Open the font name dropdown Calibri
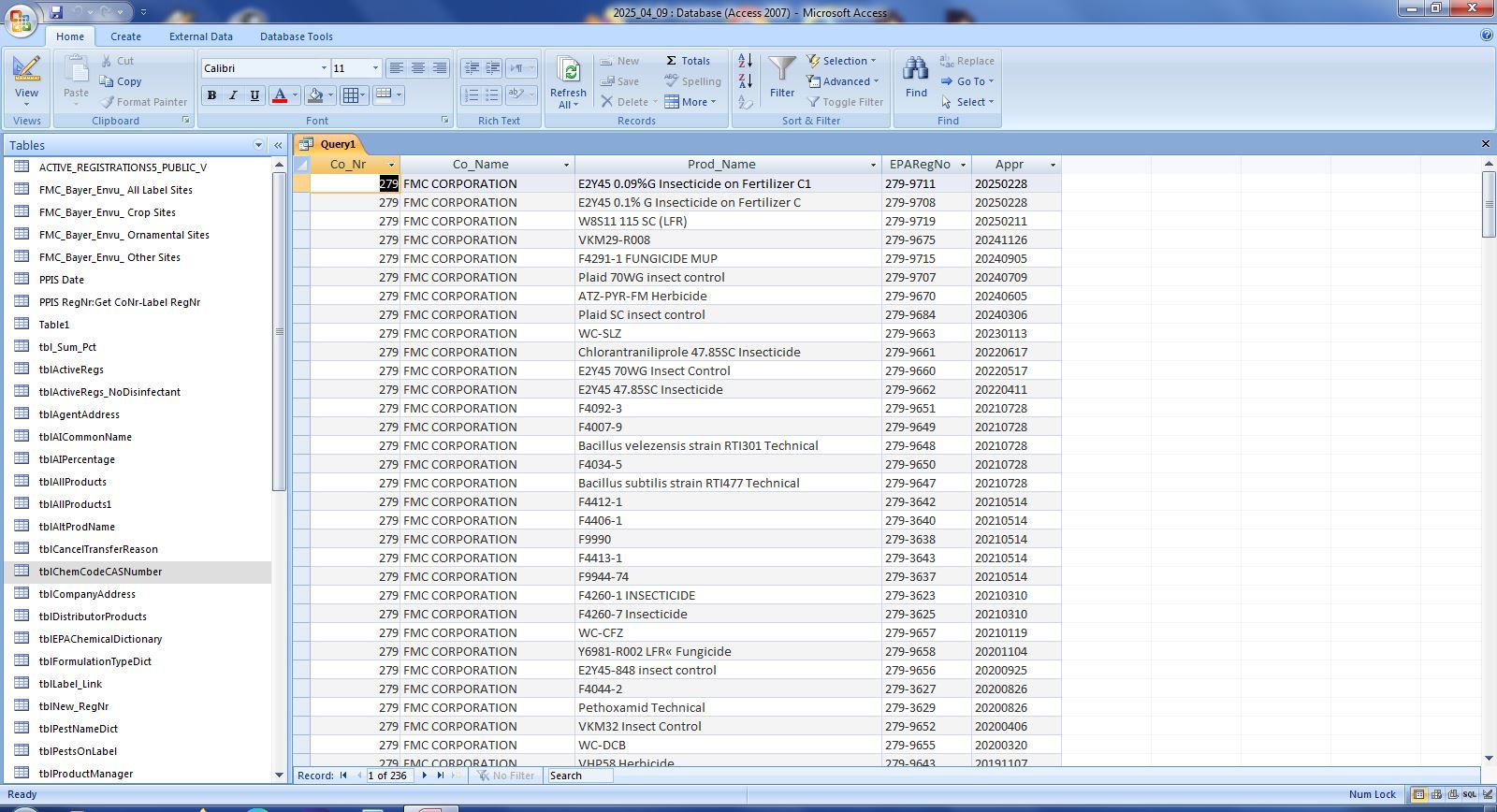Viewport: 1497px width, 812px height. 324,68
